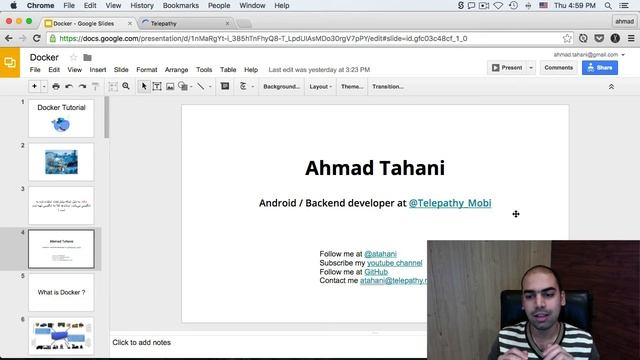This screenshot has height=360, width=640.
Task: Open the Arrange menu
Action: tap(176, 70)
